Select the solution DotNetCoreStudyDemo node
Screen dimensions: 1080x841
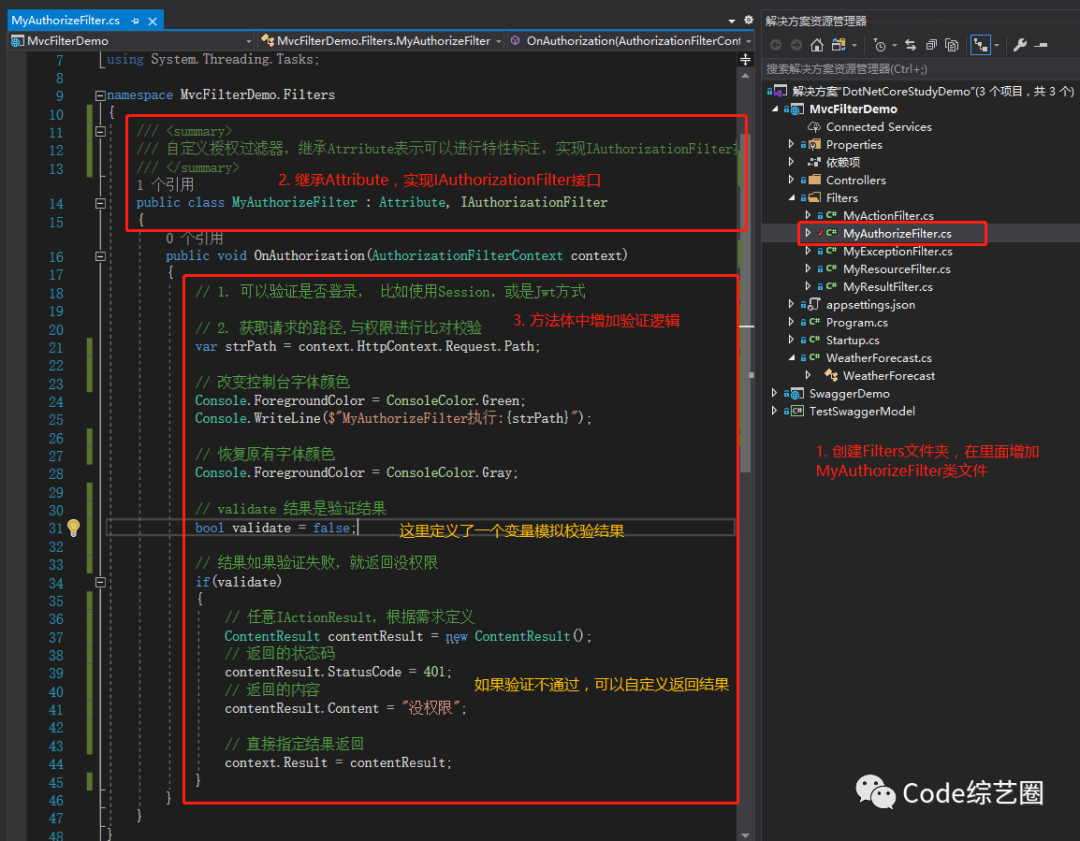[933, 91]
